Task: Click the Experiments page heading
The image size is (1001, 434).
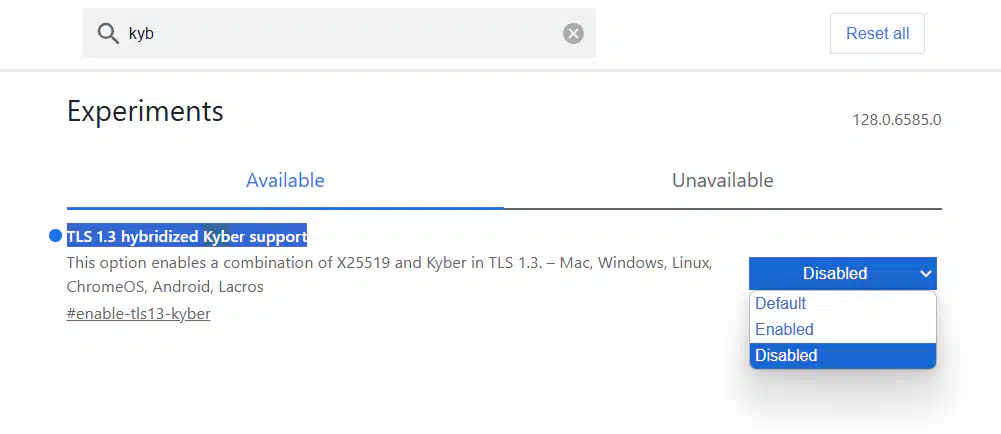Action: [145, 111]
